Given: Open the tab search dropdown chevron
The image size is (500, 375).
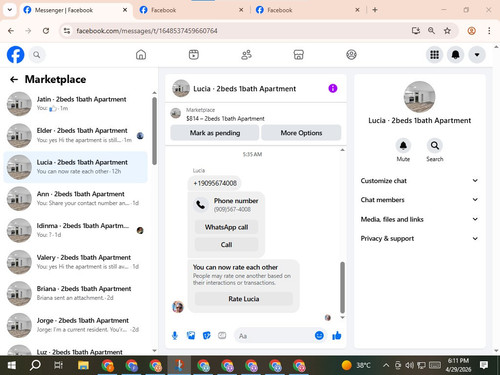Looking at the screenshot, I should [10, 10].
